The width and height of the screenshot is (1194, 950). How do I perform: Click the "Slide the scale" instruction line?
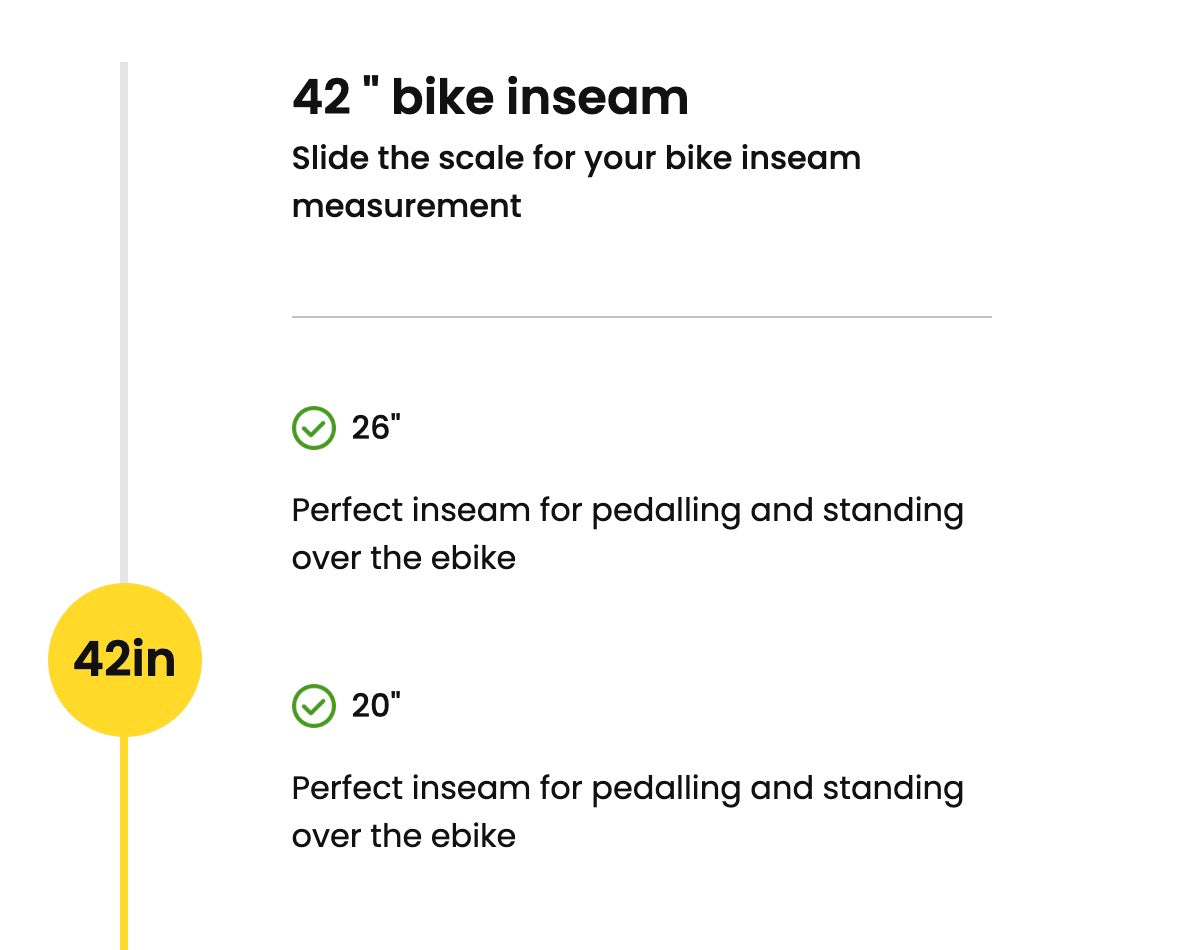(575, 158)
